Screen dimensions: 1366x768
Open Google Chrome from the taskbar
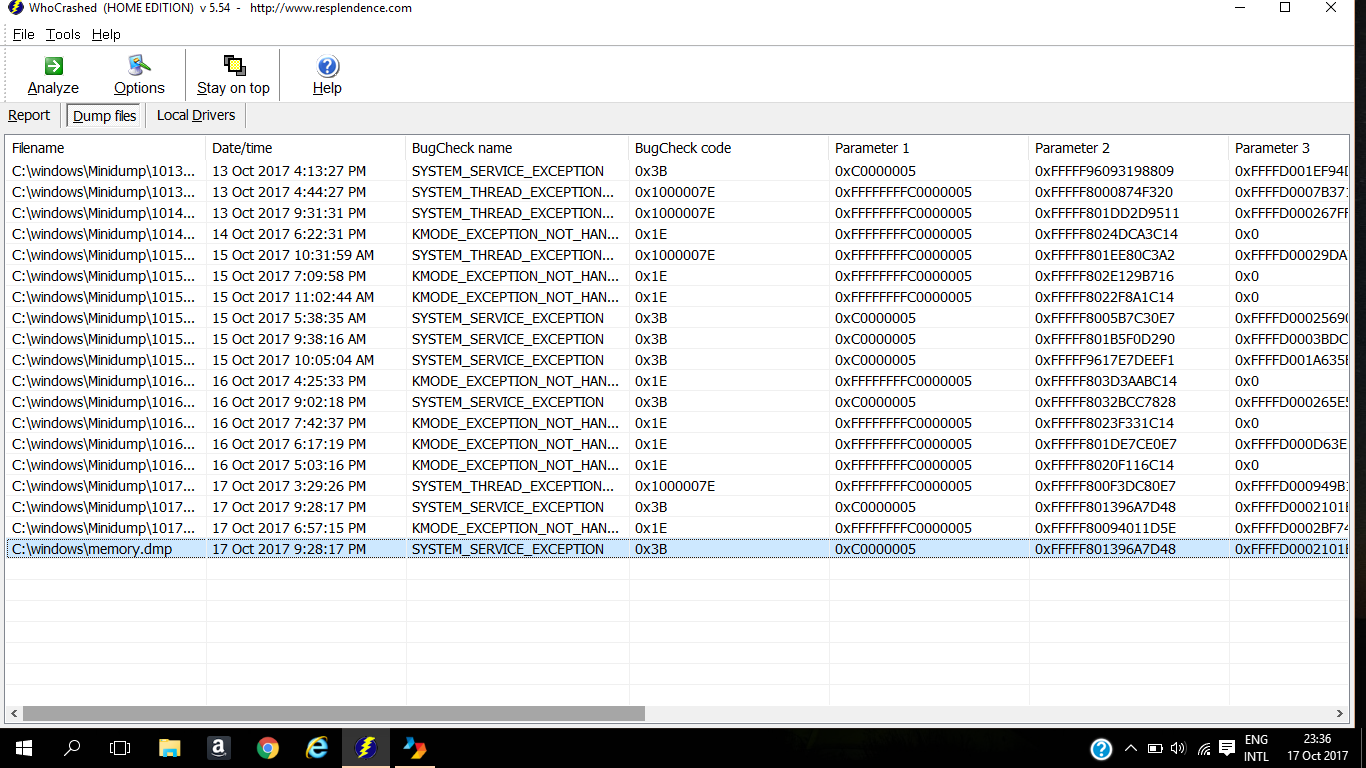click(267, 748)
